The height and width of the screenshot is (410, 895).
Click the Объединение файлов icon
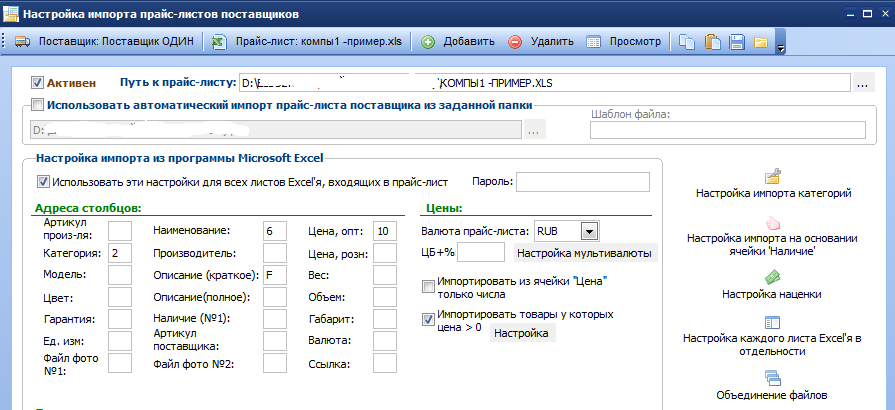772,378
